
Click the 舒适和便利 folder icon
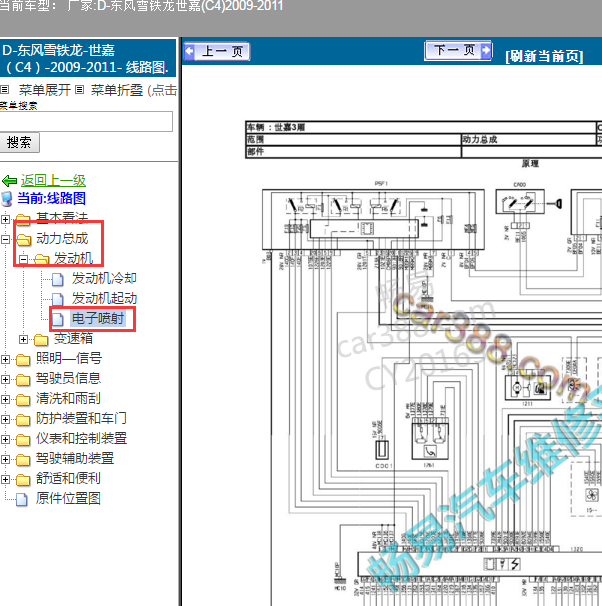pos(23,480)
